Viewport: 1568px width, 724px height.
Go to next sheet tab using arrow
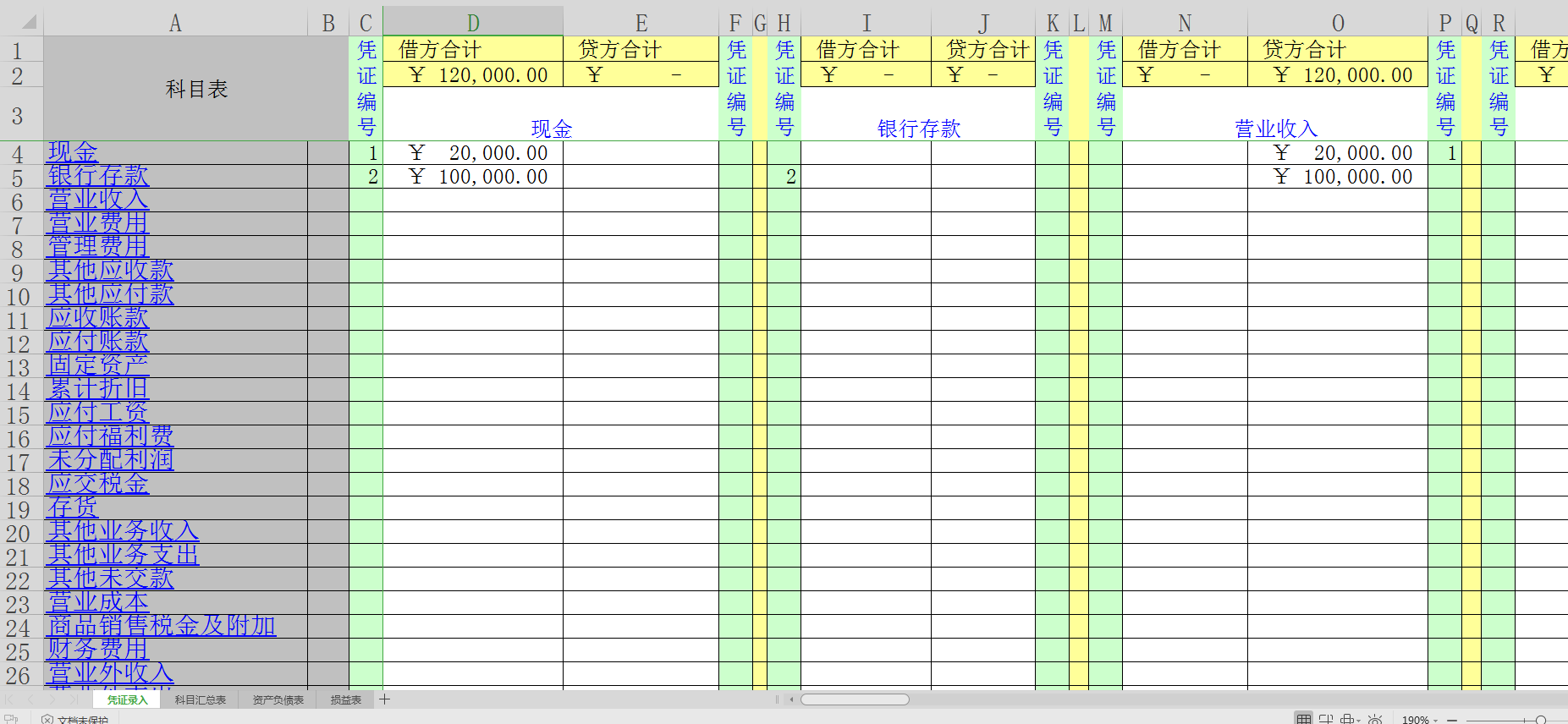tap(52, 699)
